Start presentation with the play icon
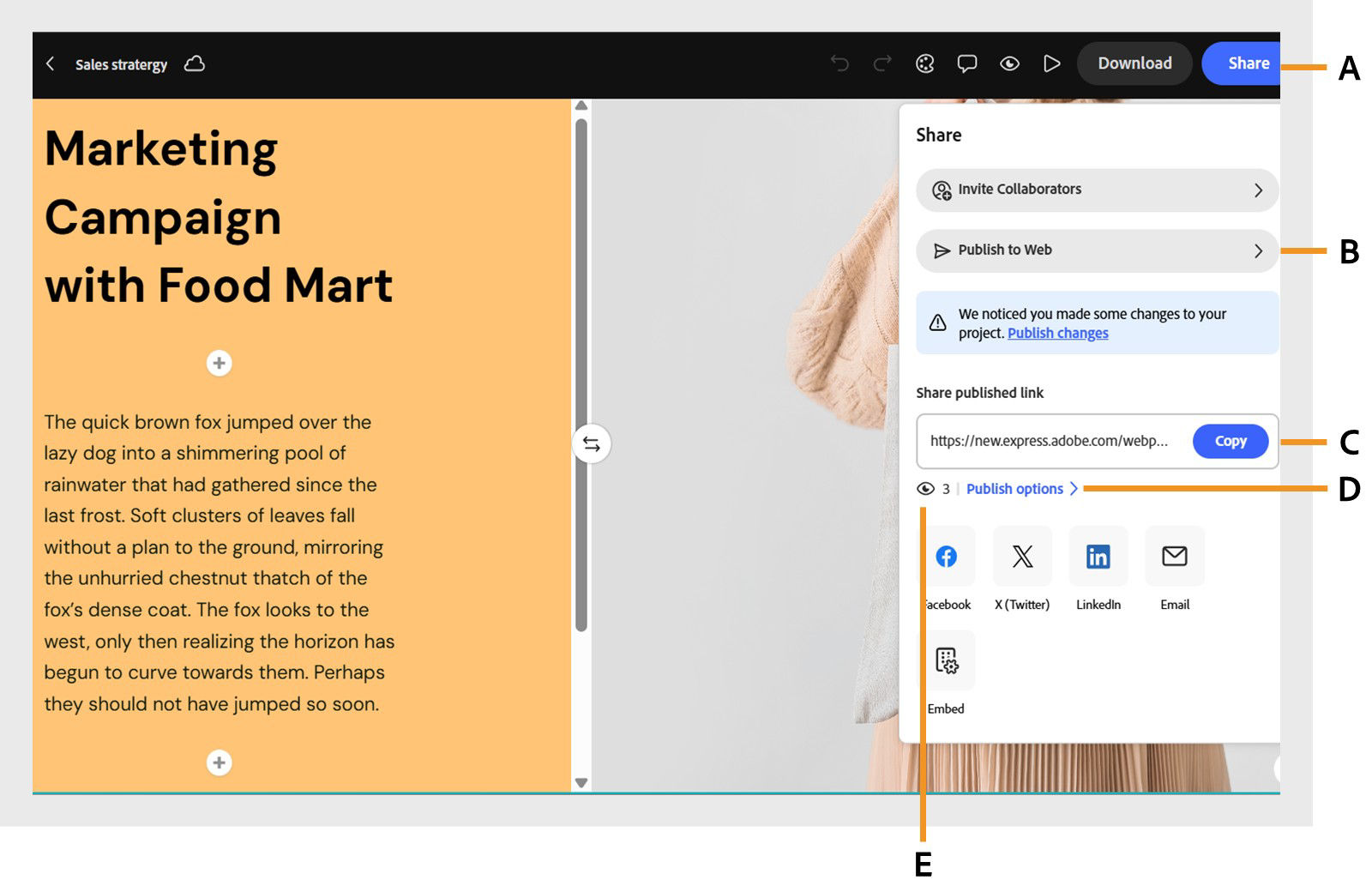 1052,63
